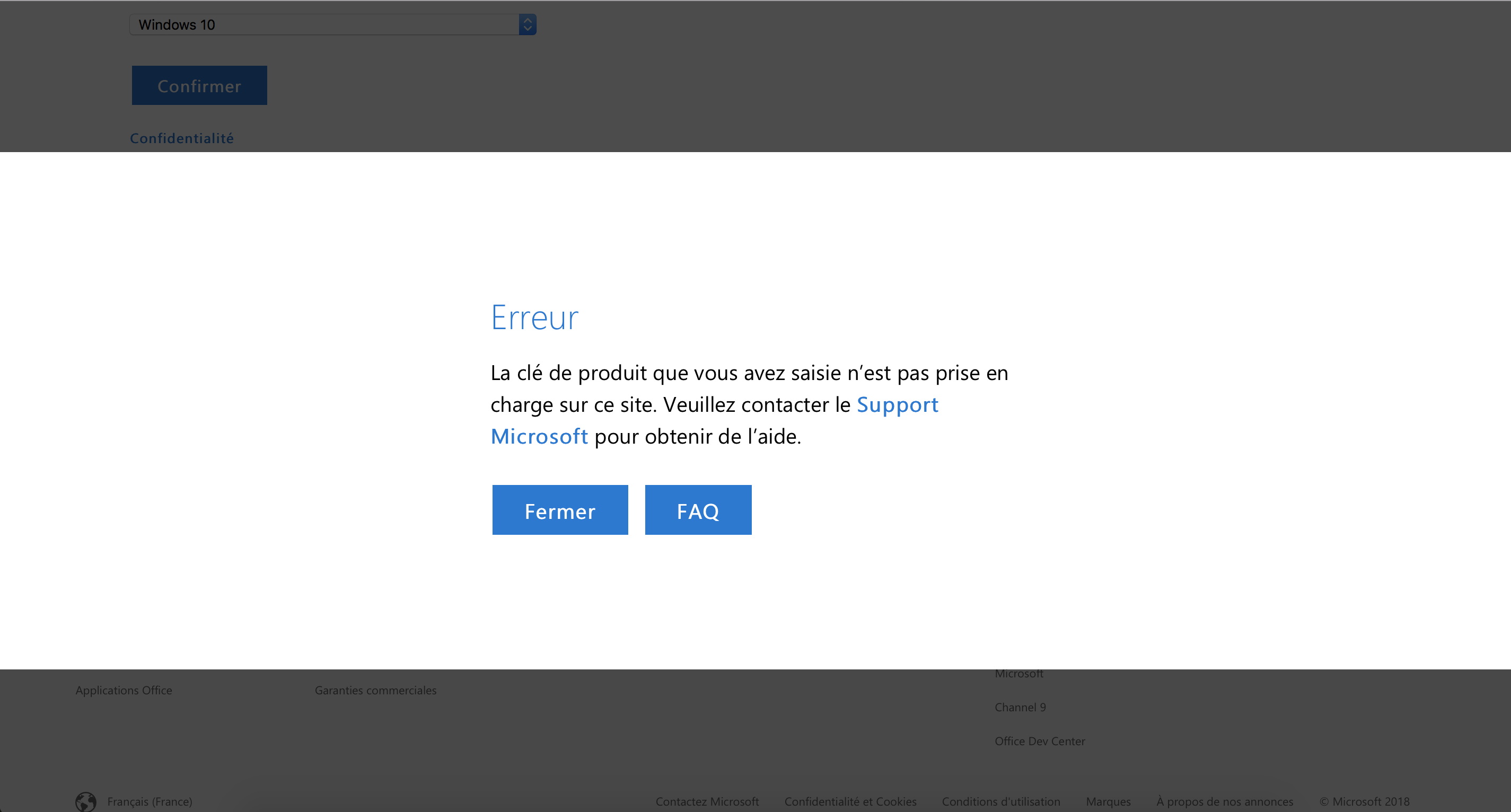The image size is (1511, 812).
Task: Select the Français (France) language link
Action: pos(150,801)
